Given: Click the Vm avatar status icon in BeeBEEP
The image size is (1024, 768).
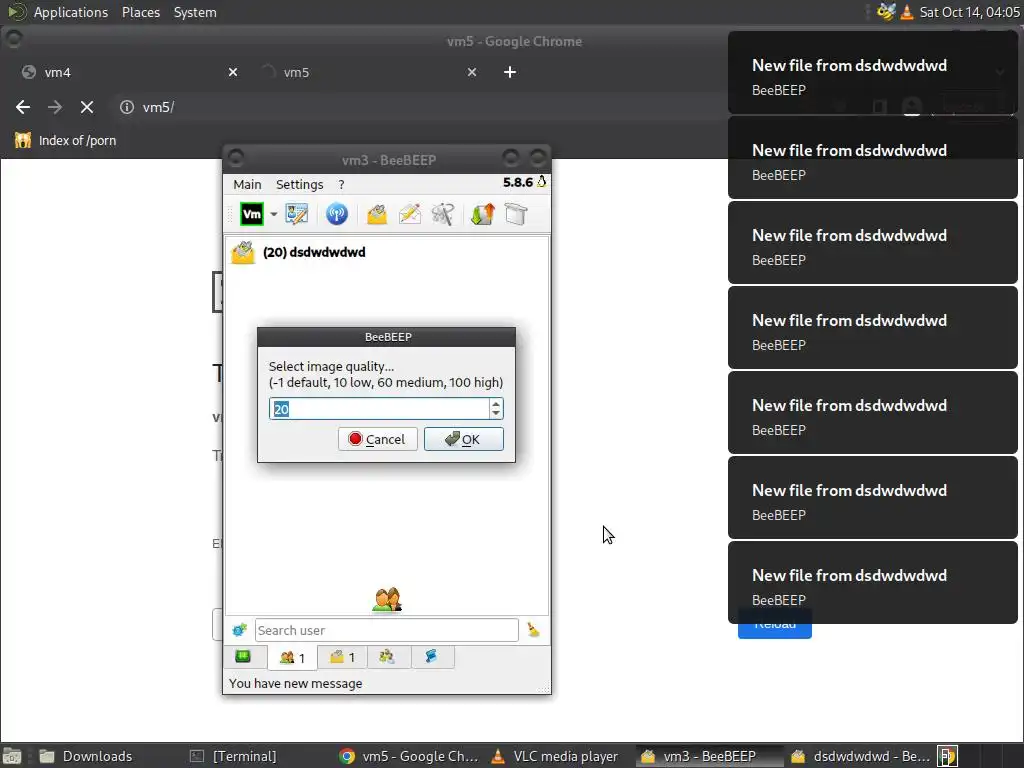Looking at the screenshot, I should click(252, 214).
